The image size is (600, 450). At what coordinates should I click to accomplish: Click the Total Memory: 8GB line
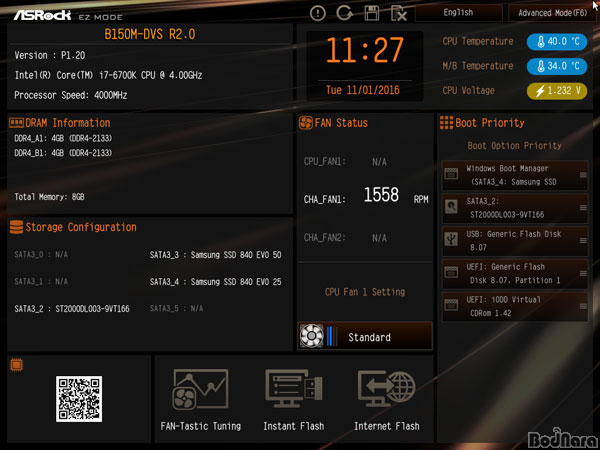click(49, 197)
